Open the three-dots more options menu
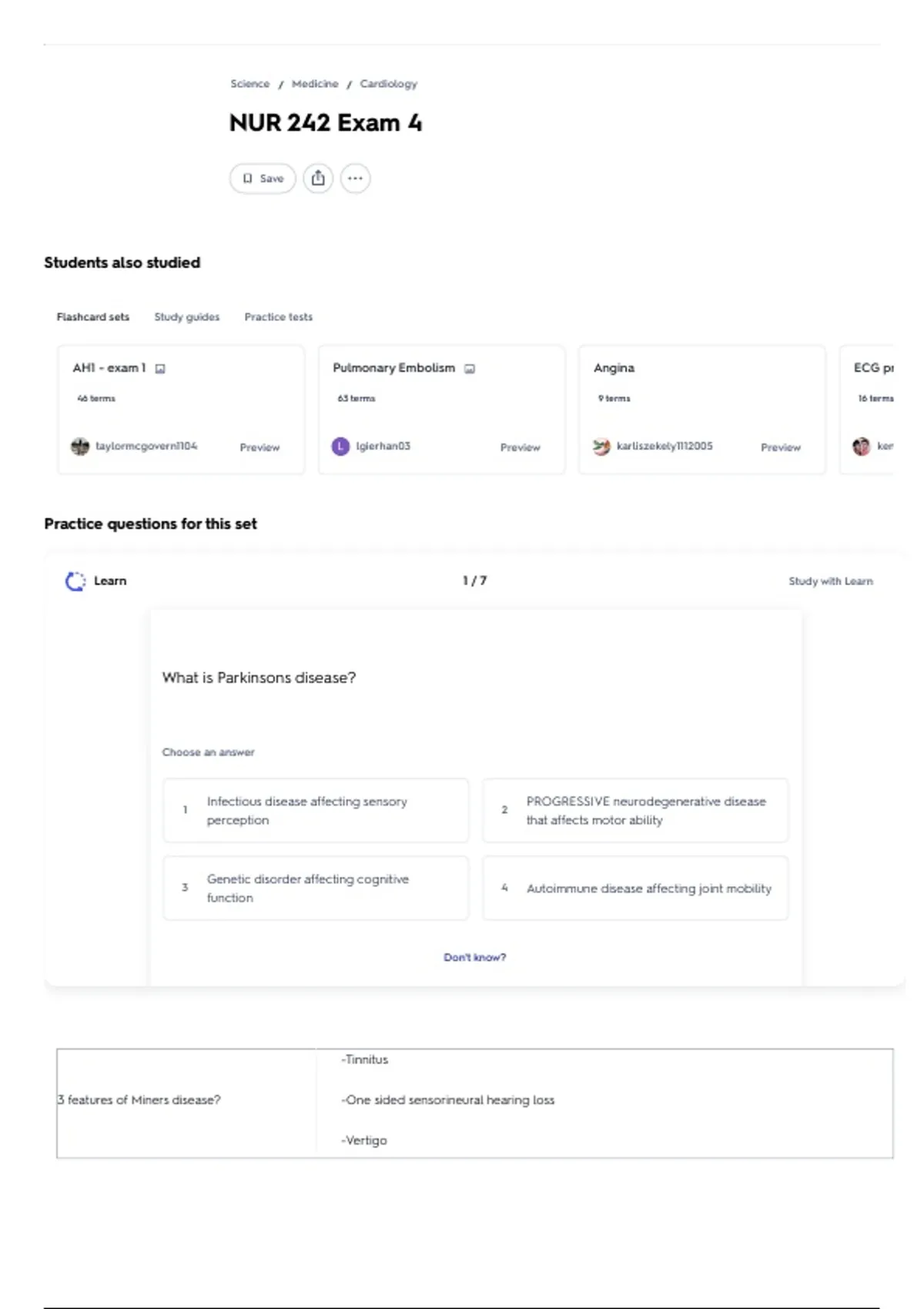This screenshot has height=1309, width=924. [355, 179]
